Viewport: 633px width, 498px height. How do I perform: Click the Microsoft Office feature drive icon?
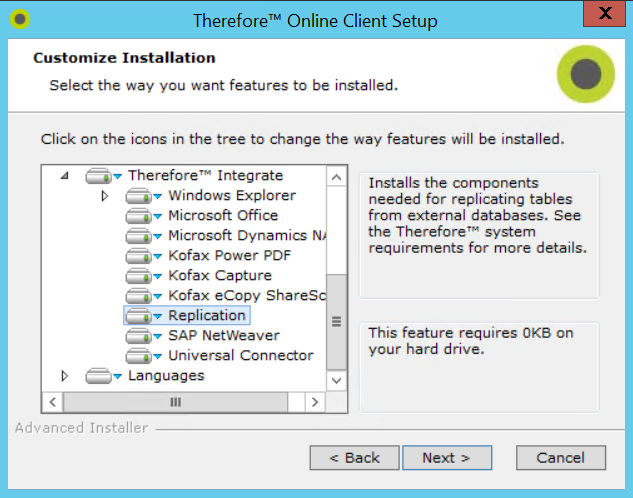tap(142, 216)
